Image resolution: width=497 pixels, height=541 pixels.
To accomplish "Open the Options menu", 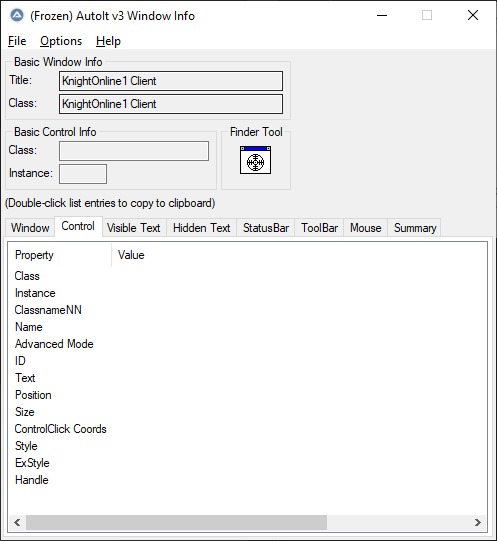I will 61,41.
